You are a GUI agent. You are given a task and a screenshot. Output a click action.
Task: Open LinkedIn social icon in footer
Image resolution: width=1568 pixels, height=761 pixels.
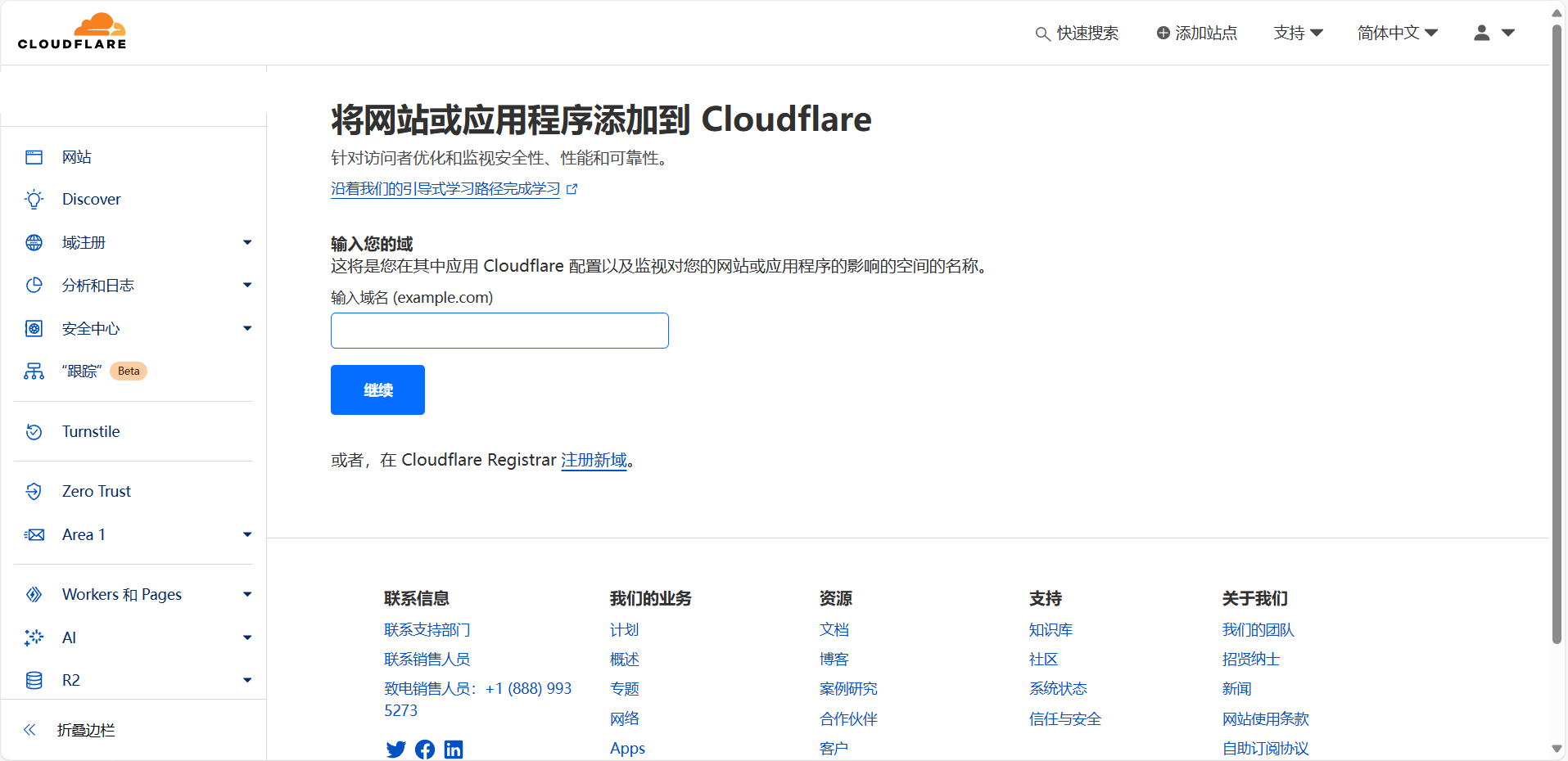[x=454, y=750]
